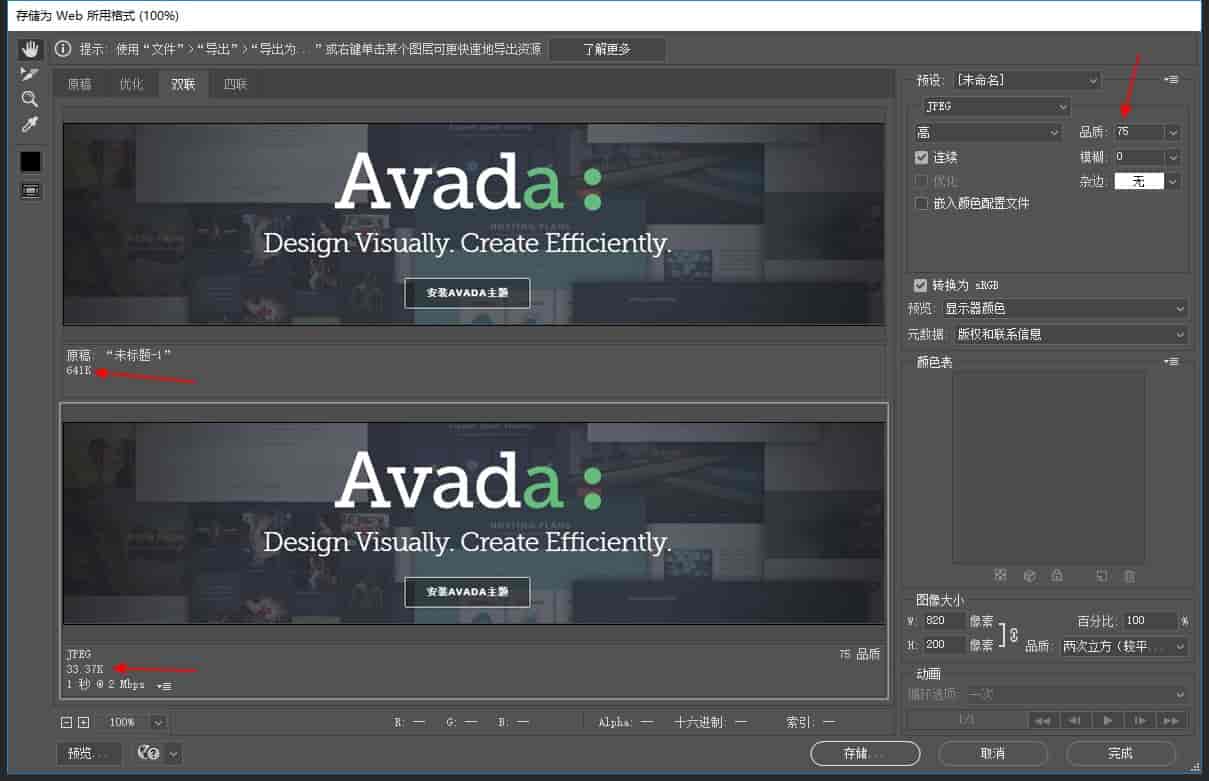Switch to the 原稿 tab
Screen dimensions: 1209x781
point(79,84)
